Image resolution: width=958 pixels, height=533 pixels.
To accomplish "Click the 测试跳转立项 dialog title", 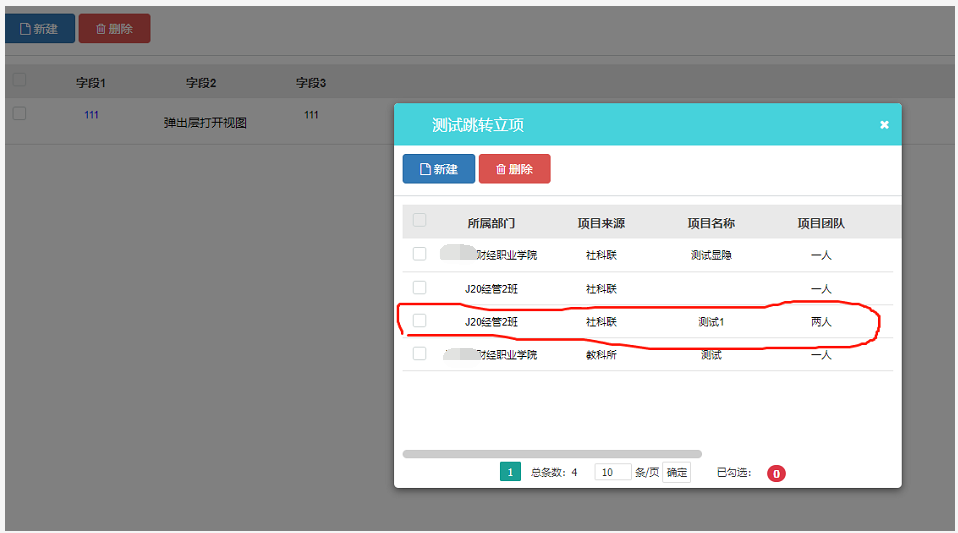I will [478, 125].
